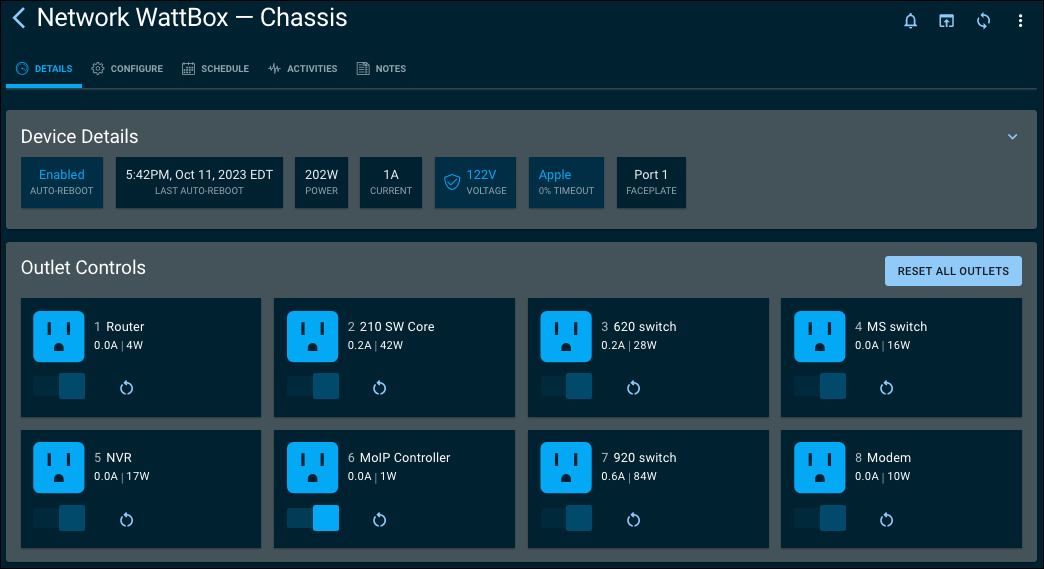Reset the MS switch outlet
1044x569 pixels.
886,388
